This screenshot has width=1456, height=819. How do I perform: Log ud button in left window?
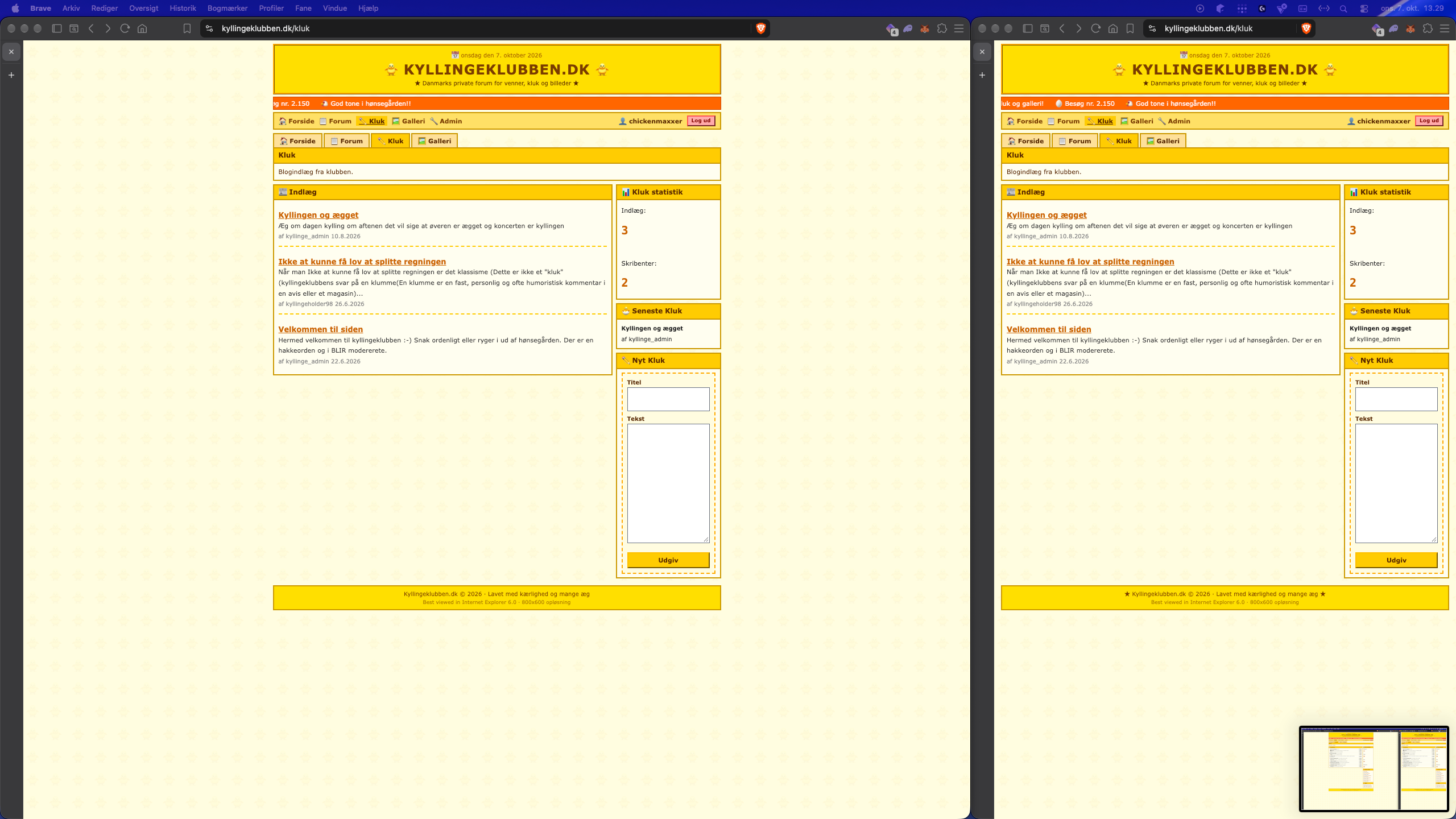pos(701,121)
